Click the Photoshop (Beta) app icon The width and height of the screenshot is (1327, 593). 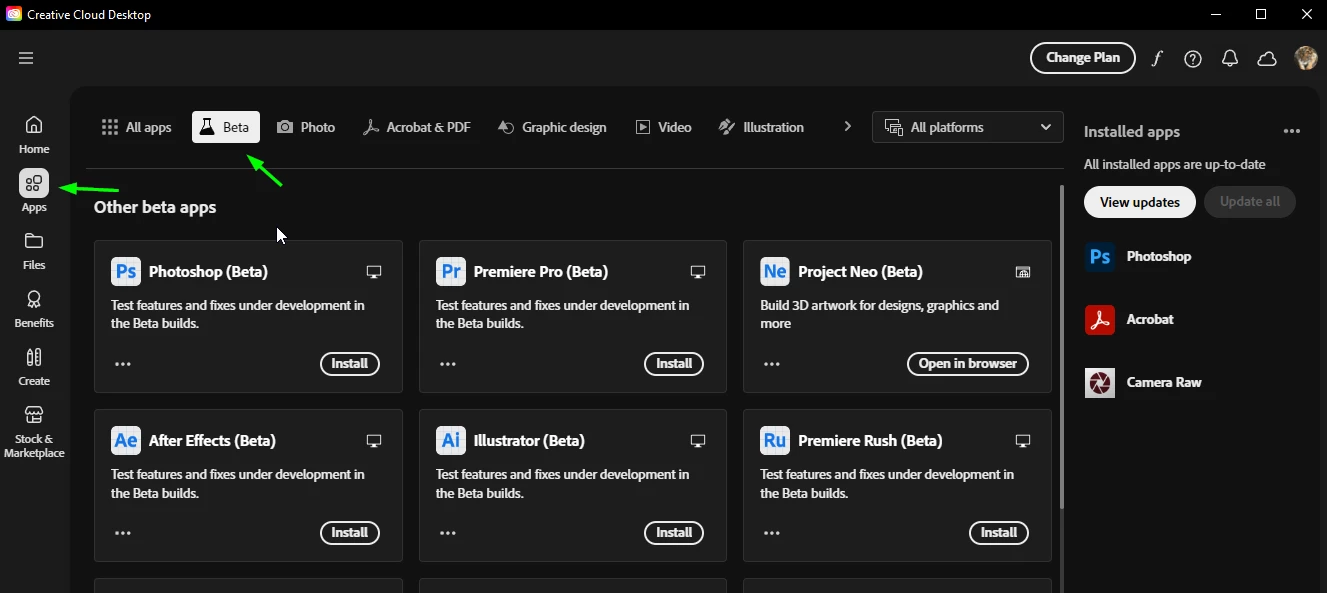pos(126,271)
